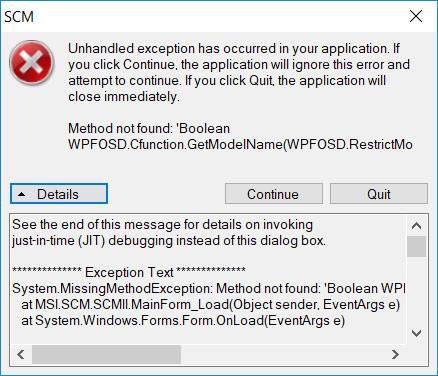438x376 pixels.
Task: Click the horizontal scrollbar left arrow
Action: pos(21,354)
